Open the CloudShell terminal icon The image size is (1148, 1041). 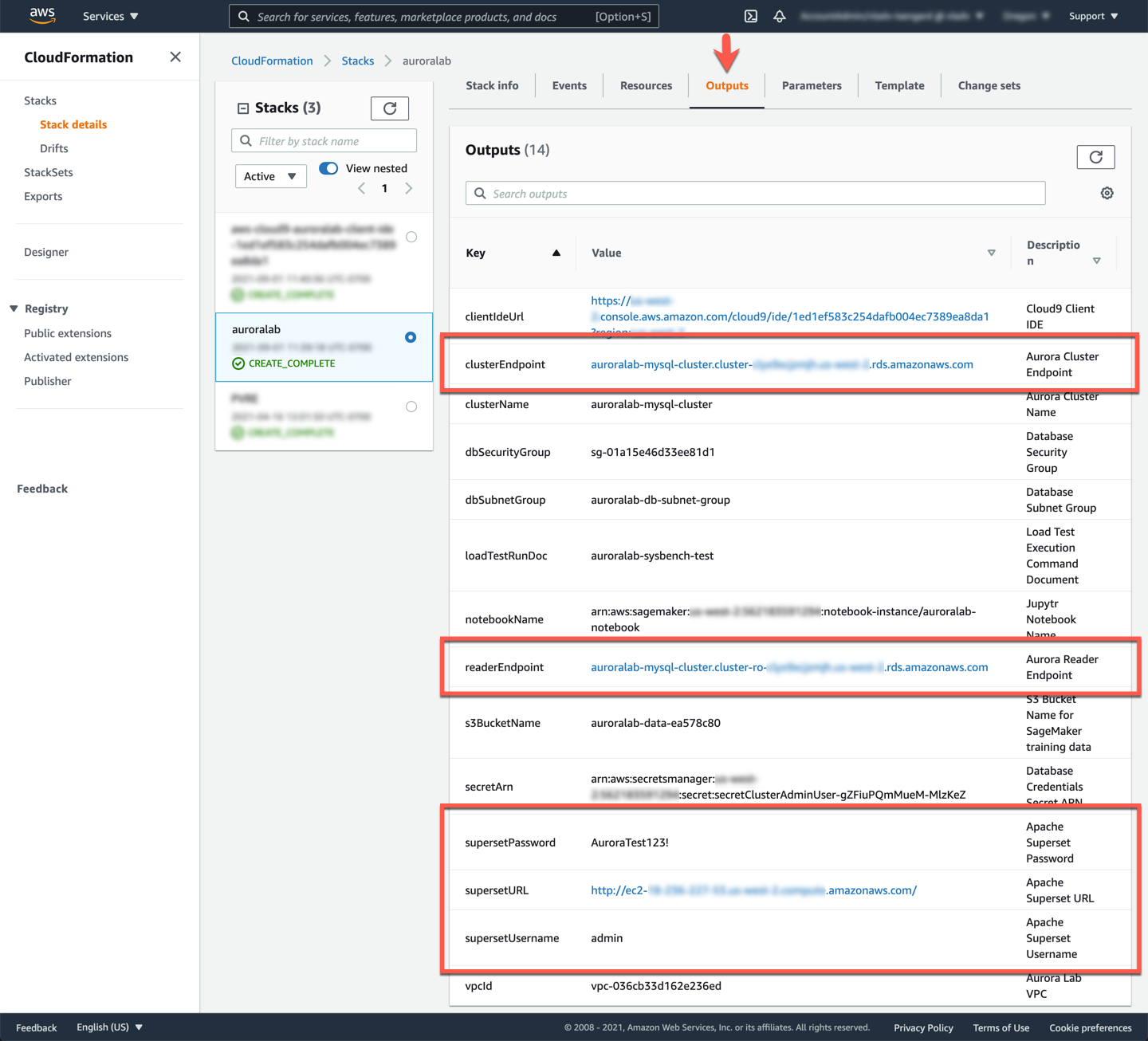(x=750, y=16)
